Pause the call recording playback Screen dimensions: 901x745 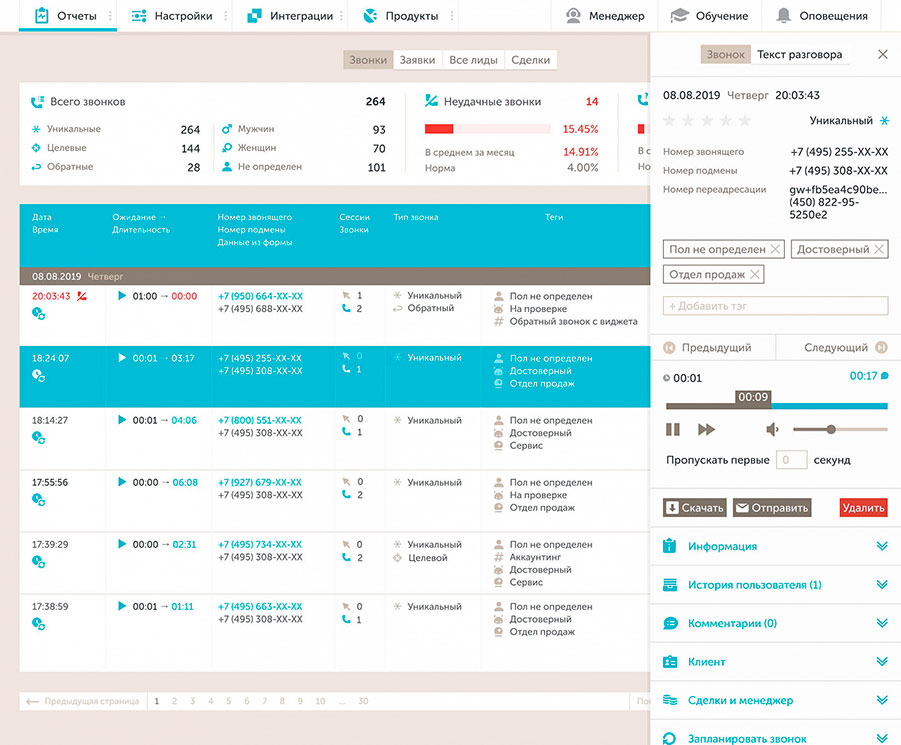coord(673,429)
